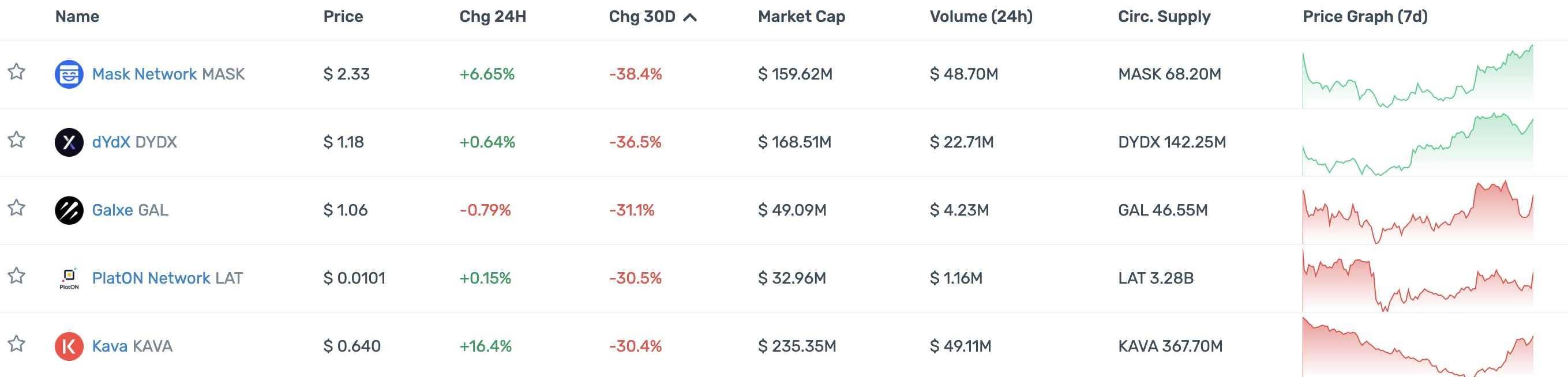Open the dYdX DYDX link

click(x=134, y=142)
